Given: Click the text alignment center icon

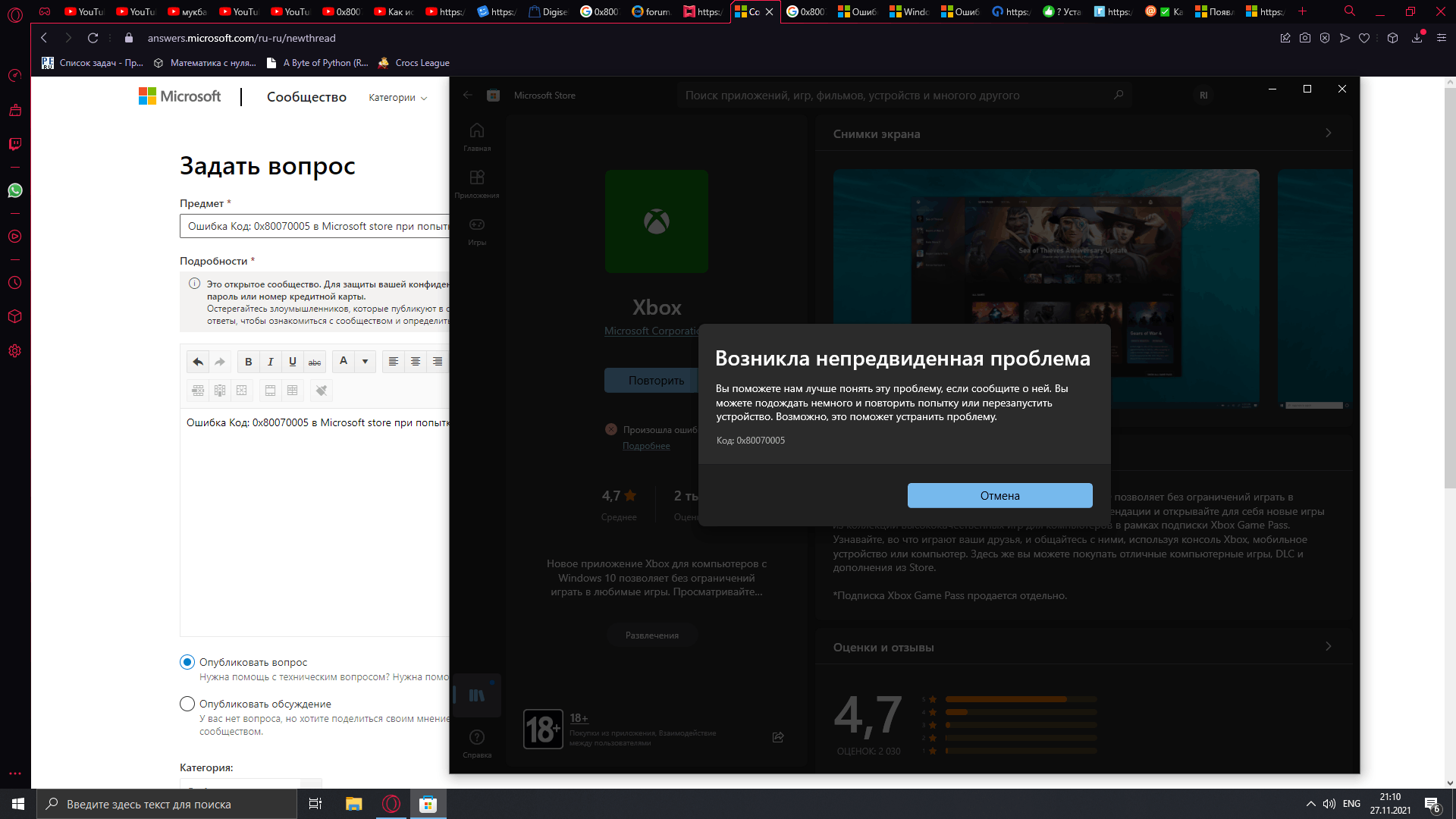Looking at the screenshot, I should 415,361.
